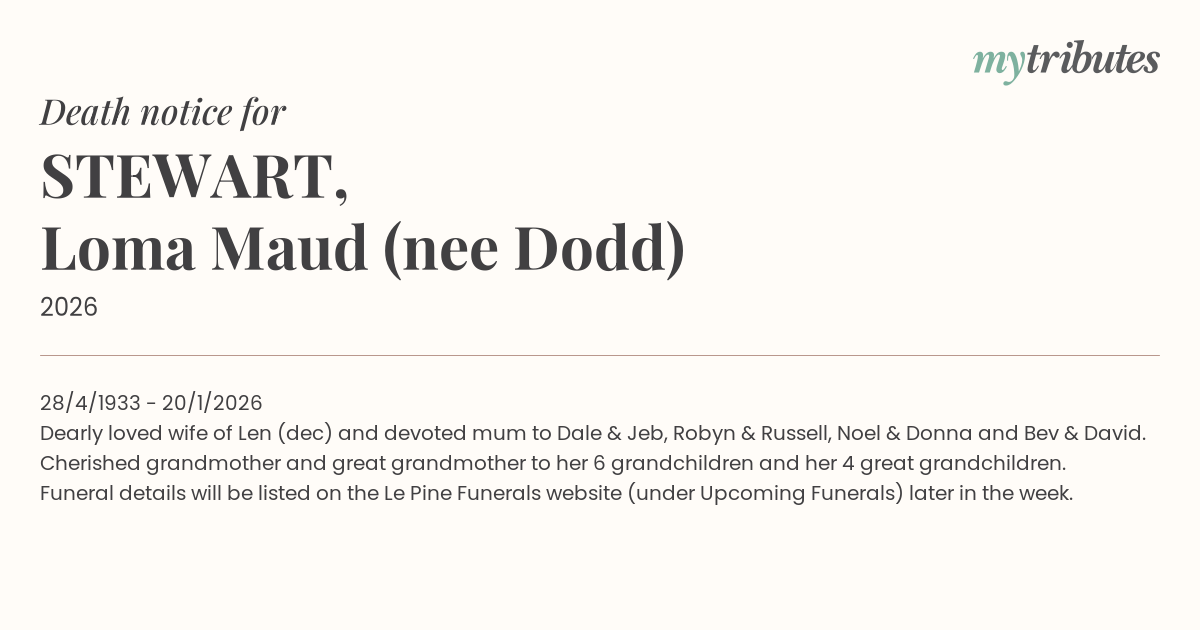The width and height of the screenshot is (1200, 630).
Task: Click "Len (dec)" in the notice text
Action: (280, 433)
